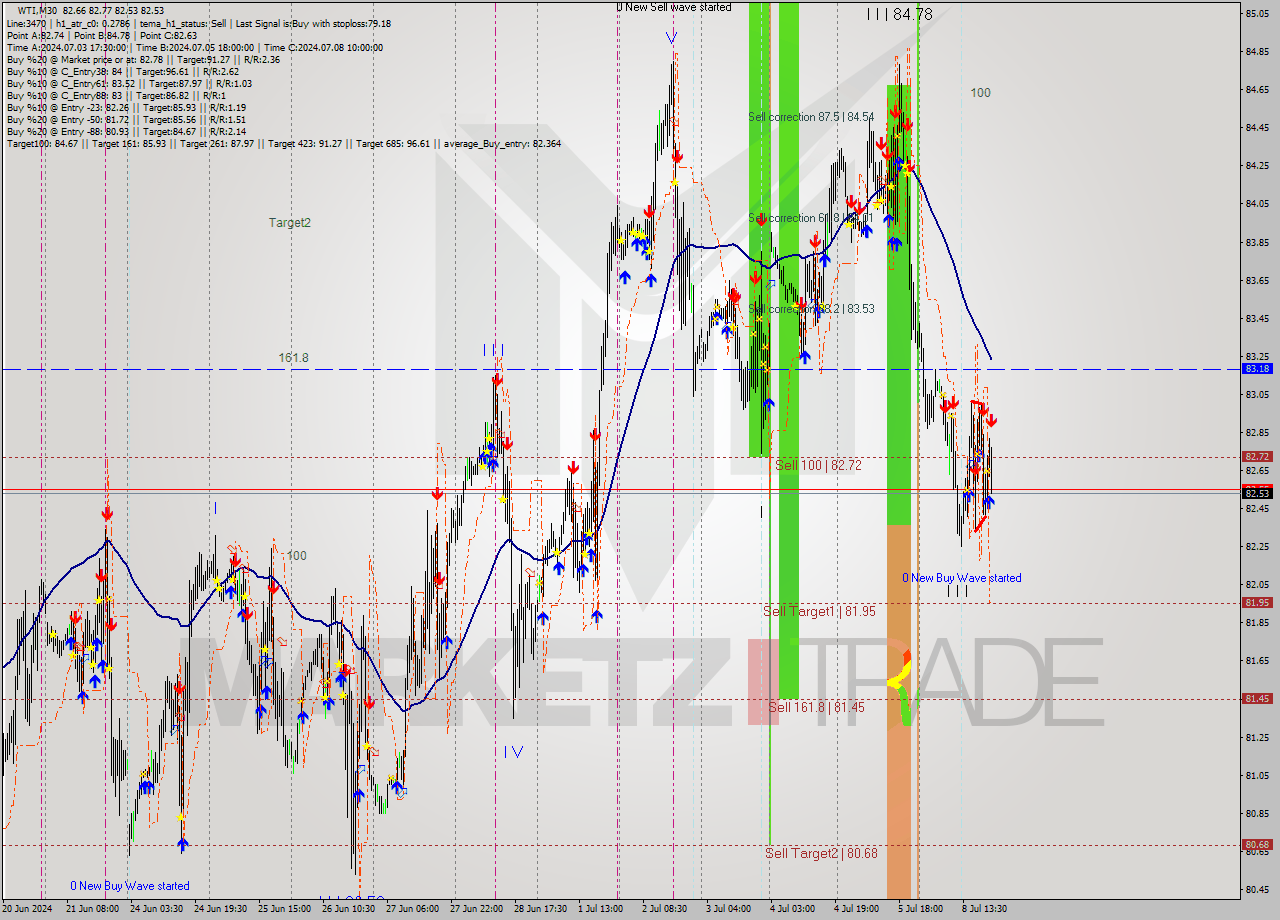Select 'Sell correction 87.5 | 84.54' label
The height and width of the screenshot is (920, 1280).
click(x=811, y=117)
